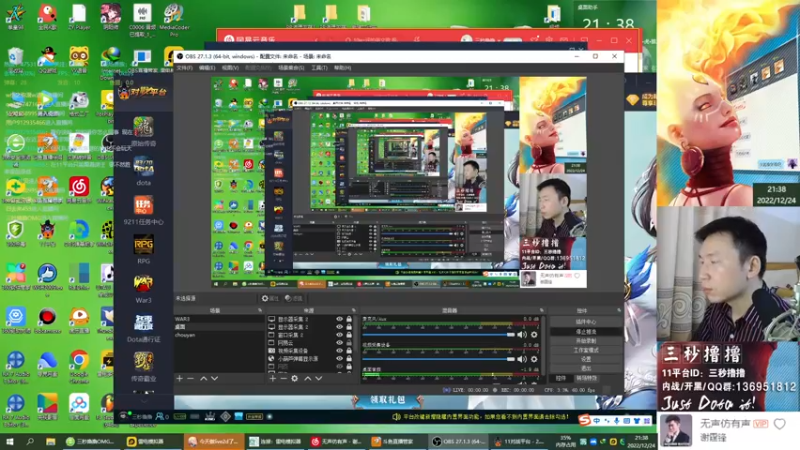Click the 退出 button in OBS controls
Screen dimensions: 800x450
(586, 368)
